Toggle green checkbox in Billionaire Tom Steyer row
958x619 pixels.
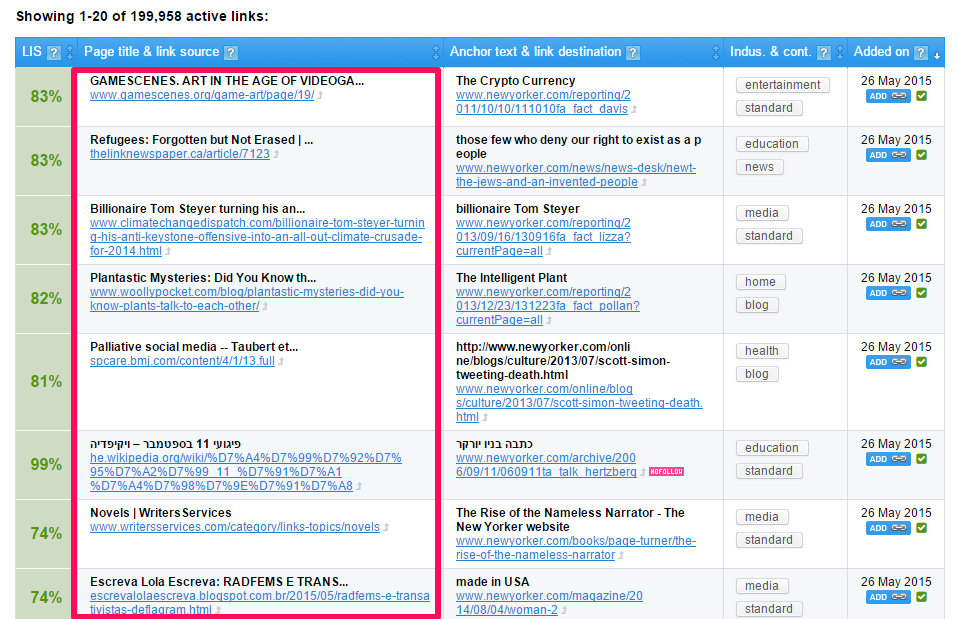click(x=921, y=224)
